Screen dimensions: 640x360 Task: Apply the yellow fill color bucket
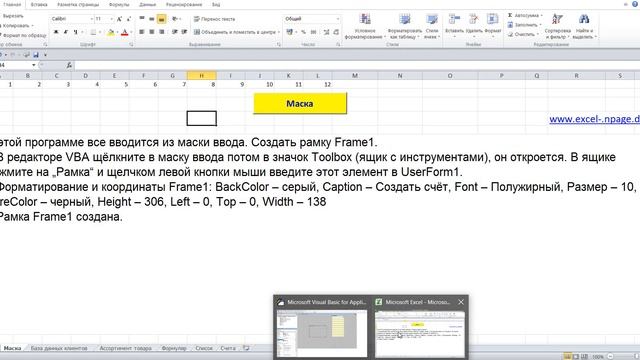110,32
